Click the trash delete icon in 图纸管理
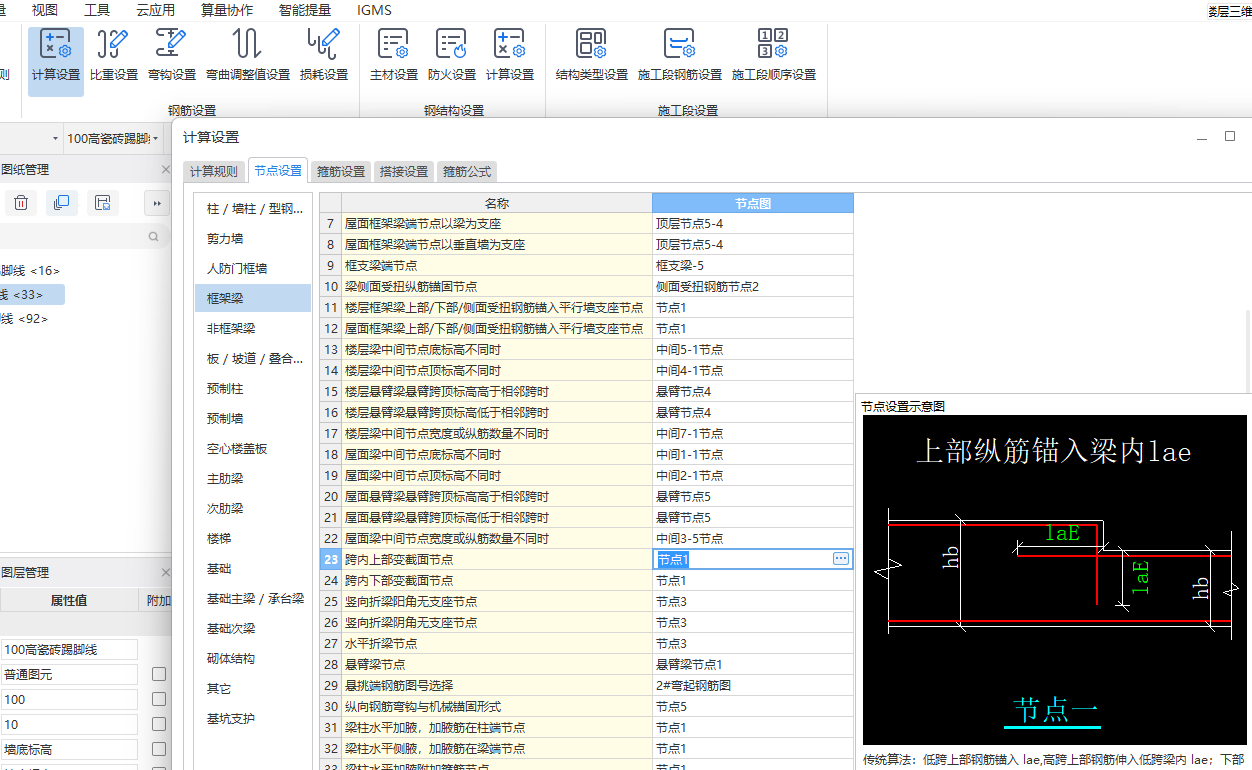This screenshot has width=1252, height=770. (21, 203)
